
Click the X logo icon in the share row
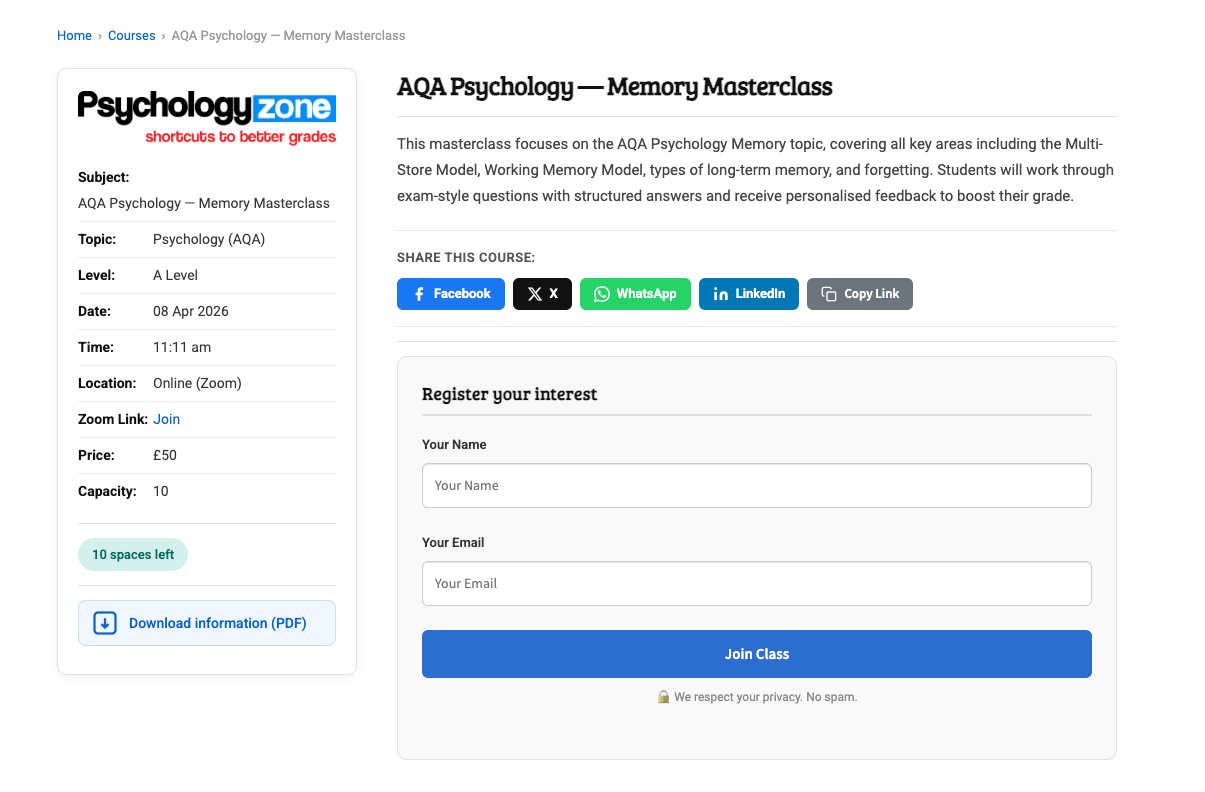[x=535, y=294]
